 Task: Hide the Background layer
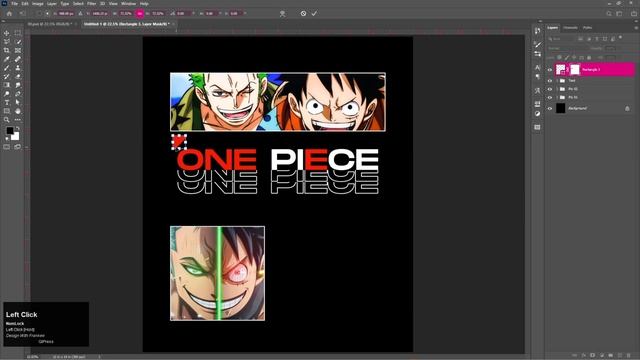click(x=550, y=109)
